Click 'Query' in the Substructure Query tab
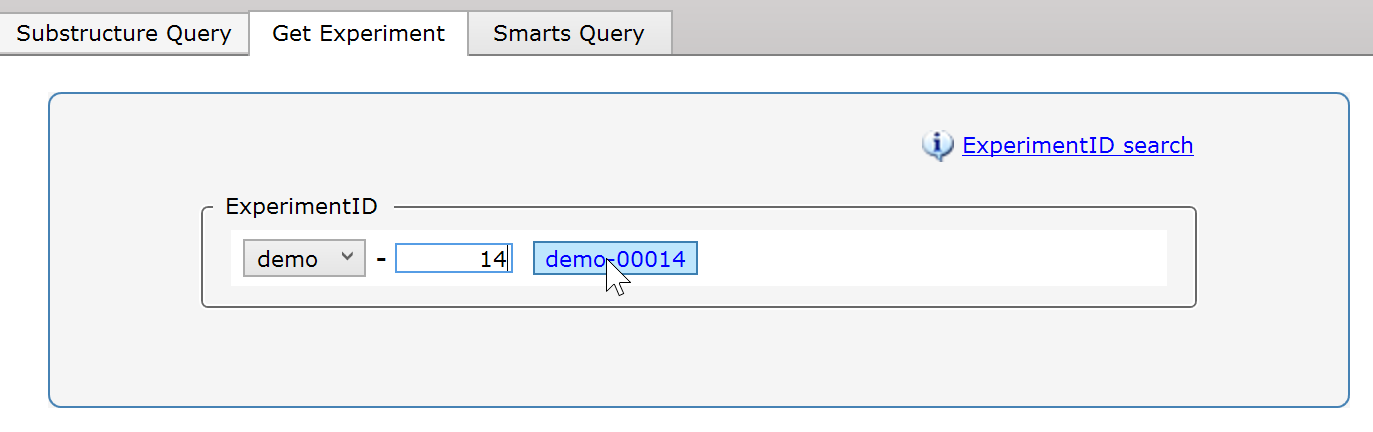Screen dimensions: 1373x432 pos(199,34)
